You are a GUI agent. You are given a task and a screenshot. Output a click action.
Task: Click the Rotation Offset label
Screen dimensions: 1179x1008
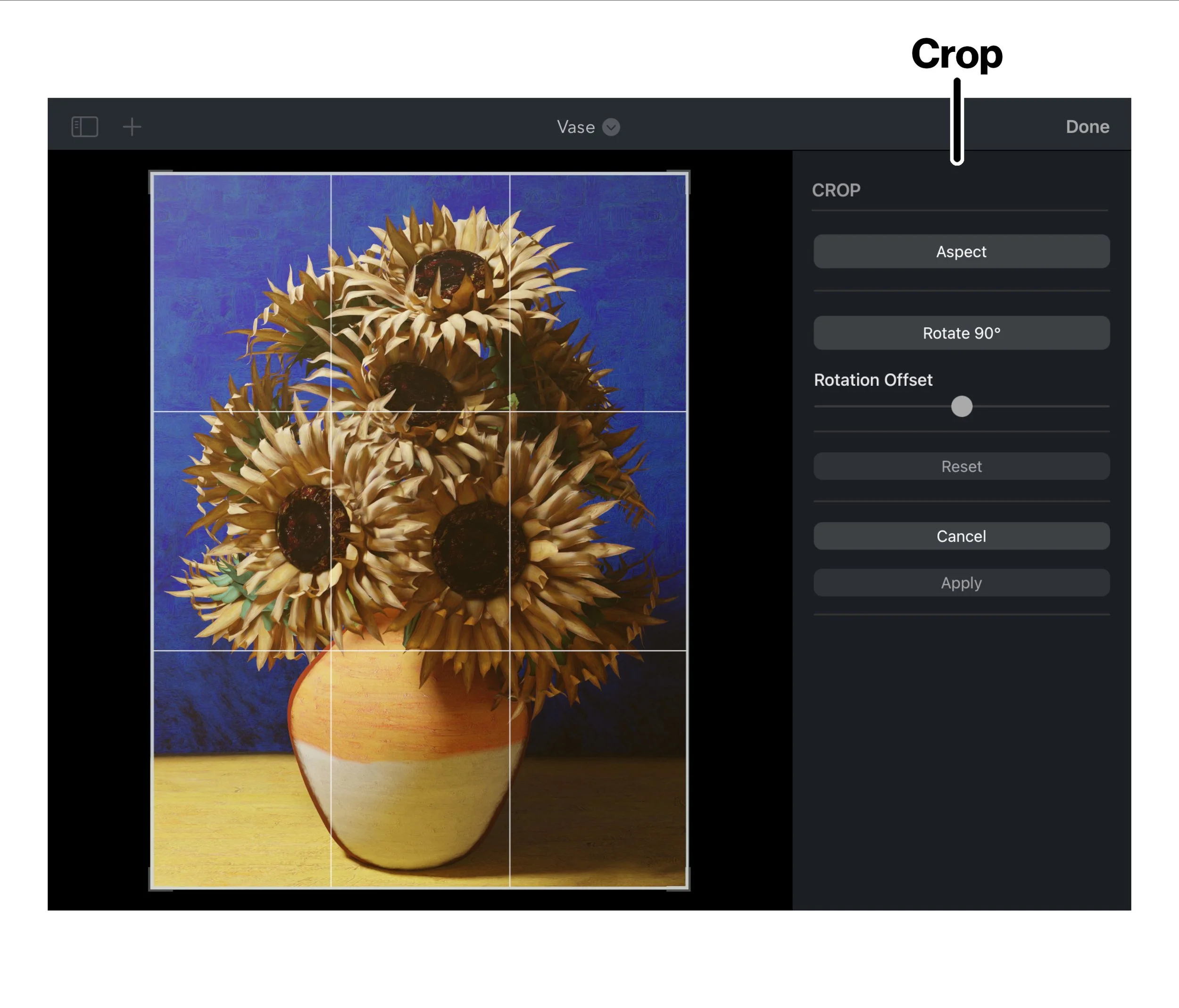(873, 380)
